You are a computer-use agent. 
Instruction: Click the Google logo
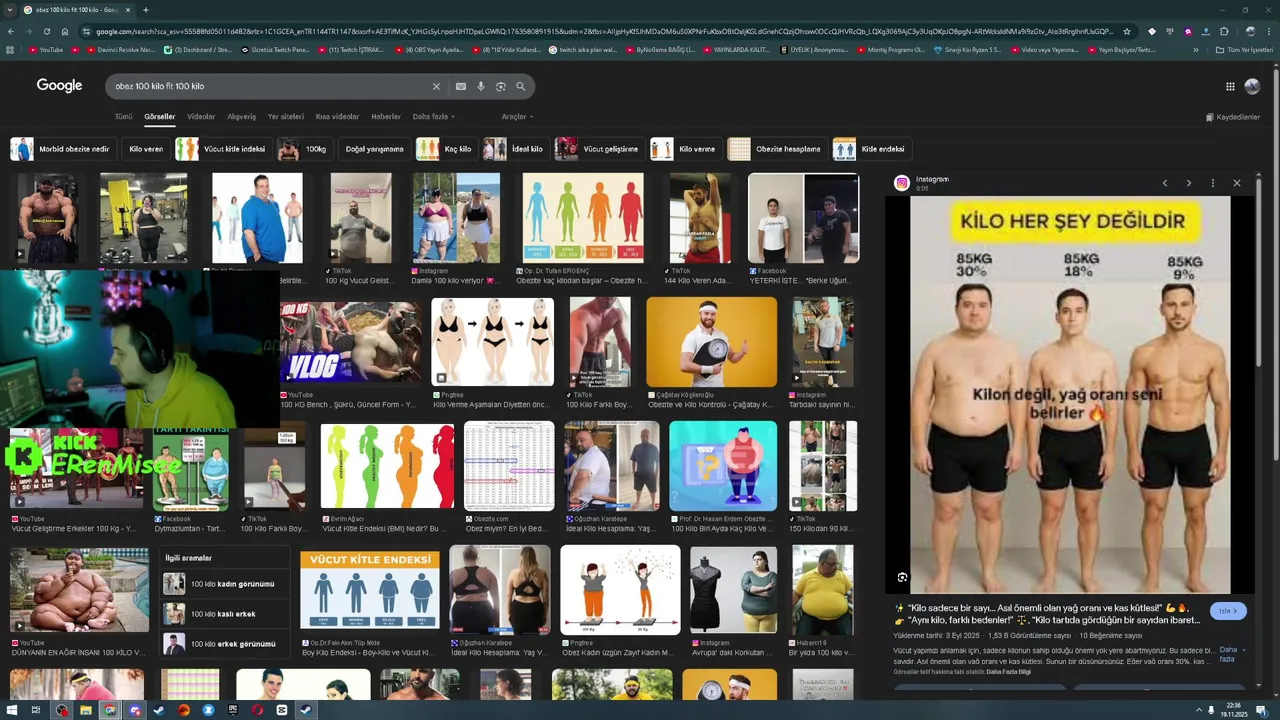(x=59, y=86)
